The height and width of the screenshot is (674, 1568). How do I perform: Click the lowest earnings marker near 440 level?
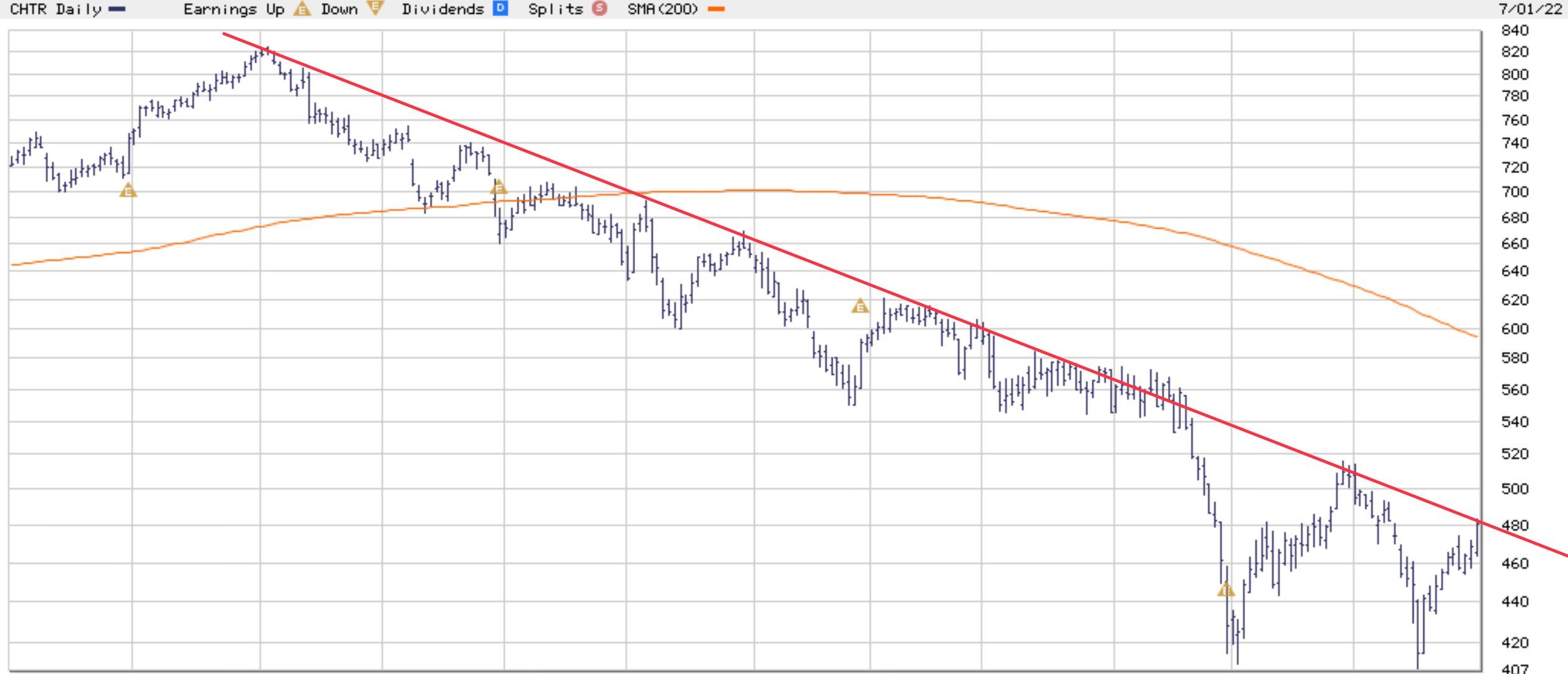pos(1225,589)
